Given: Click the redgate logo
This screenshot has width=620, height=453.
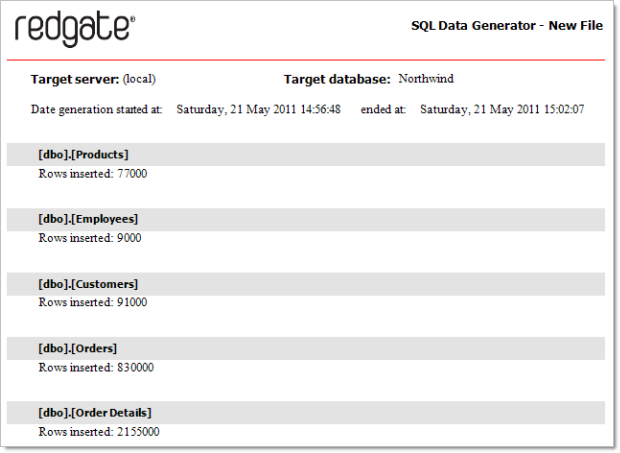Looking at the screenshot, I should tap(75, 30).
